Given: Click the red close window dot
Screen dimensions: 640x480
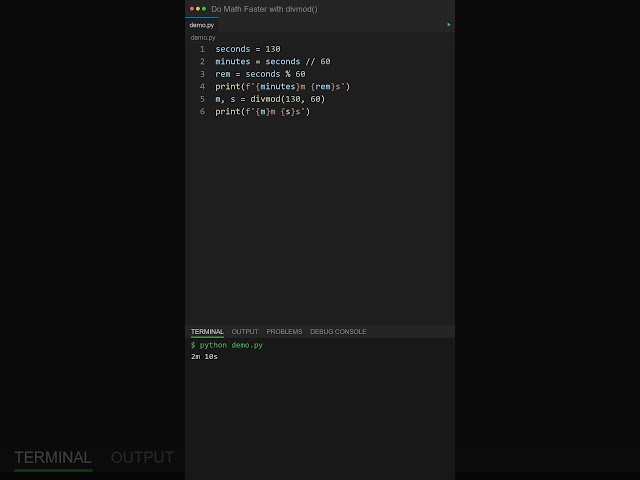Looking at the screenshot, I should click(192, 9).
